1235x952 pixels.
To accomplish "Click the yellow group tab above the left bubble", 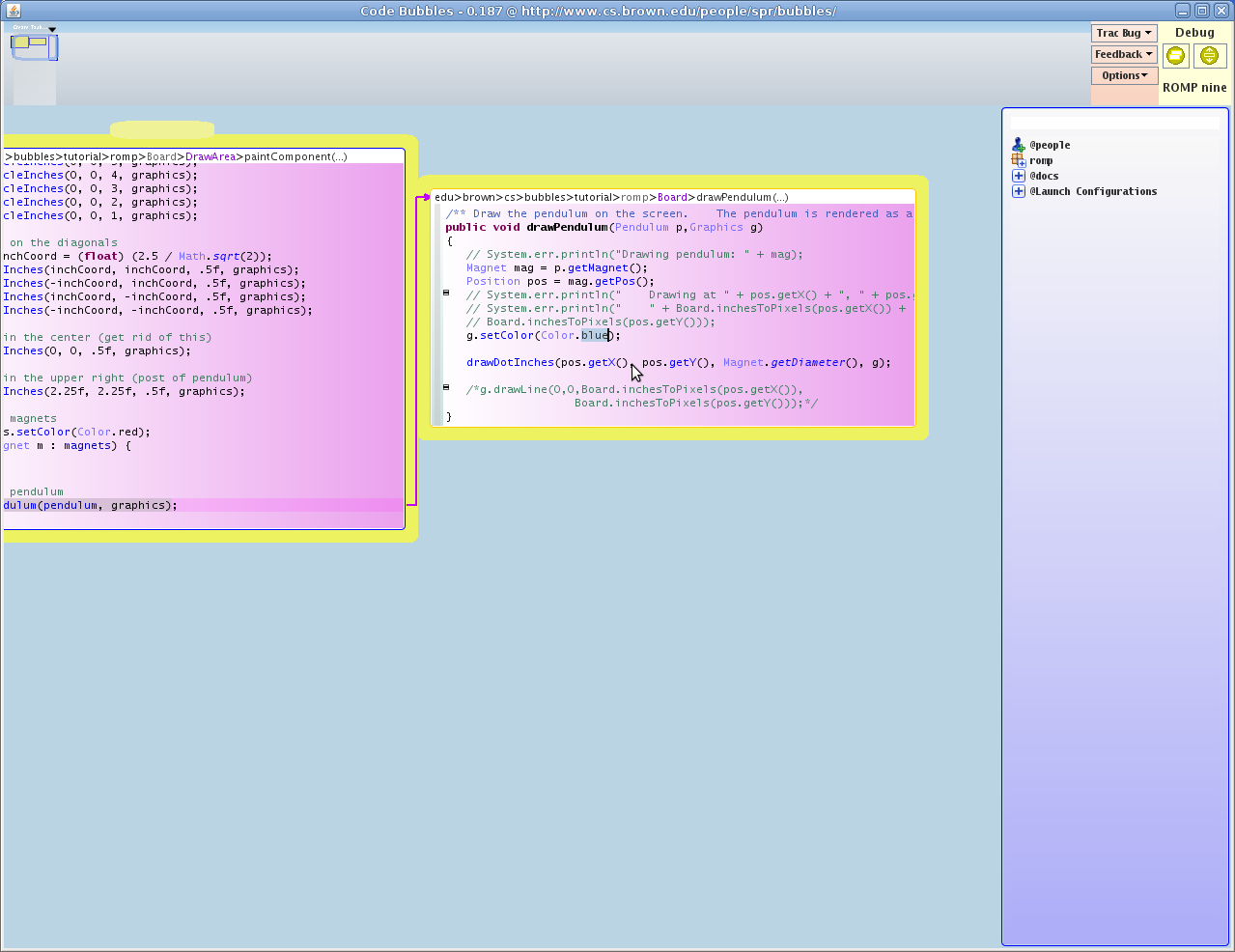I will coord(162,129).
